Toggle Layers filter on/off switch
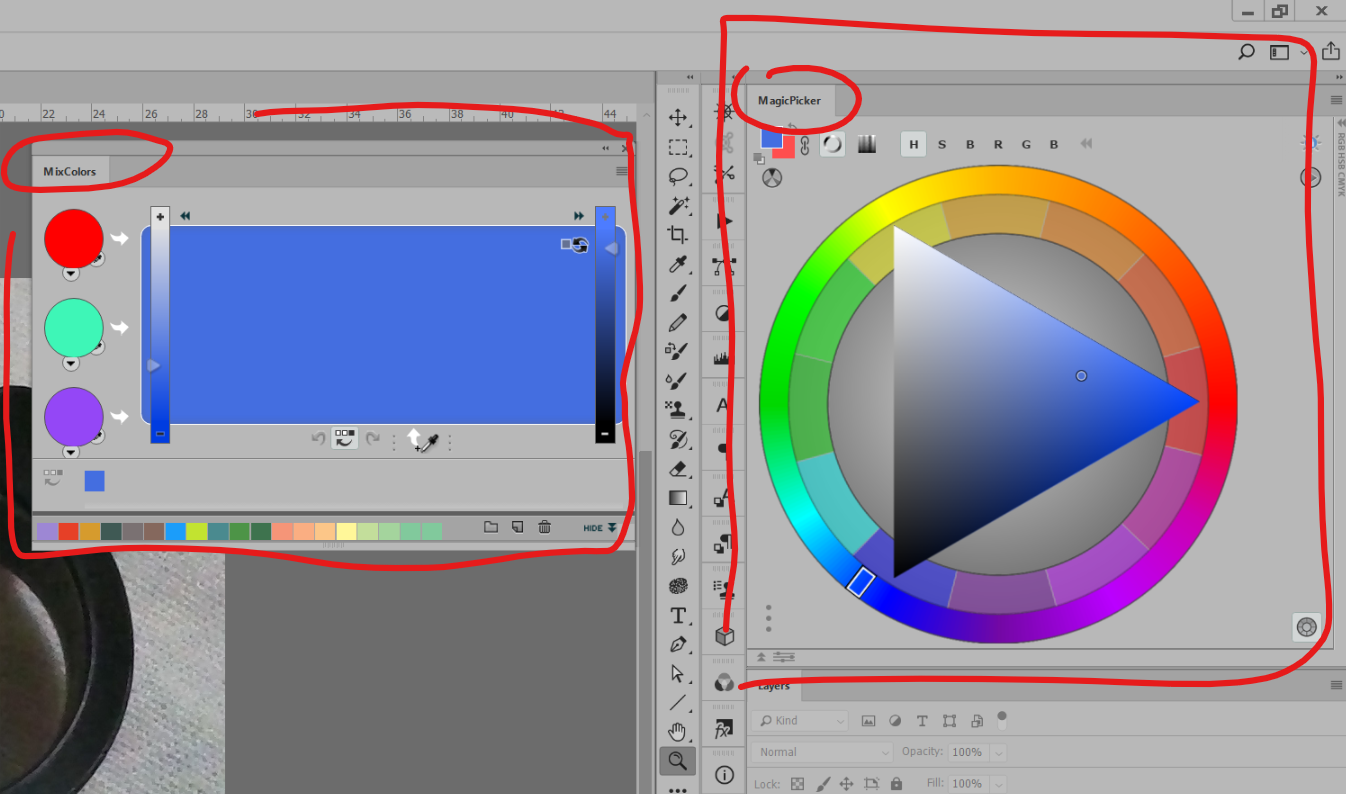The image size is (1346, 794). coord(1002,719)
